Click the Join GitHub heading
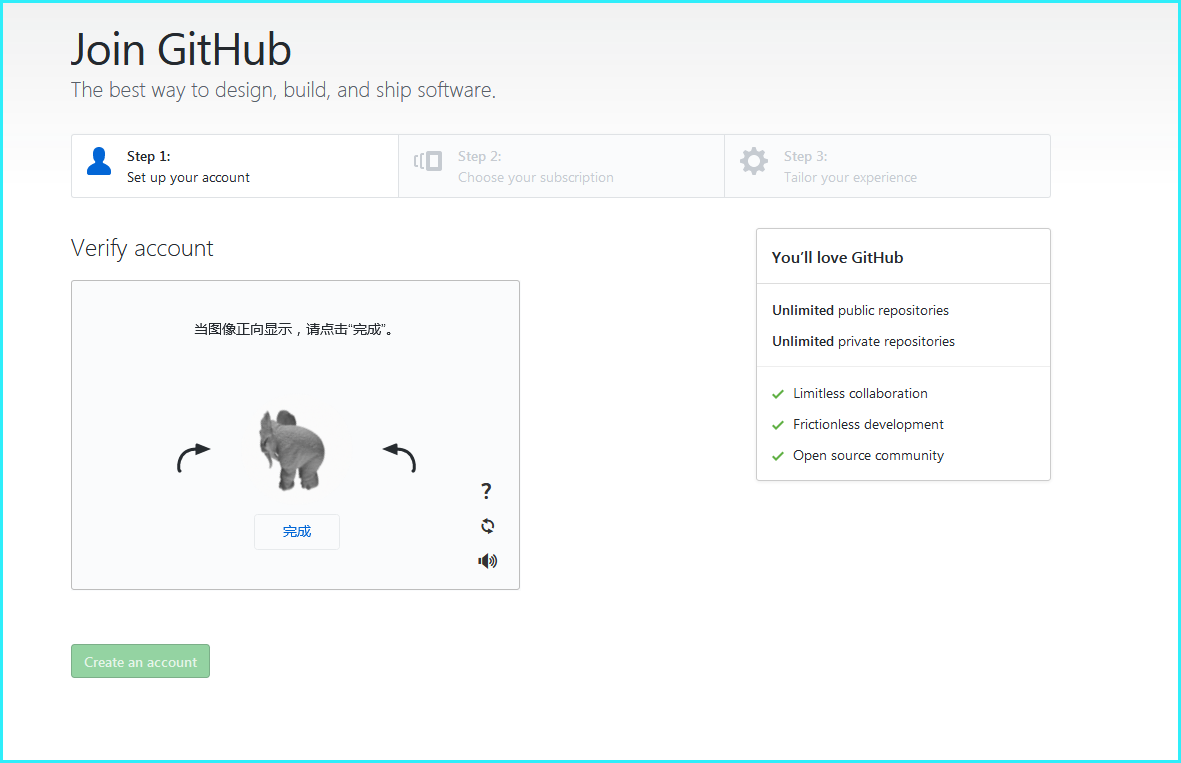1181x763 pixels. [181, 50]
